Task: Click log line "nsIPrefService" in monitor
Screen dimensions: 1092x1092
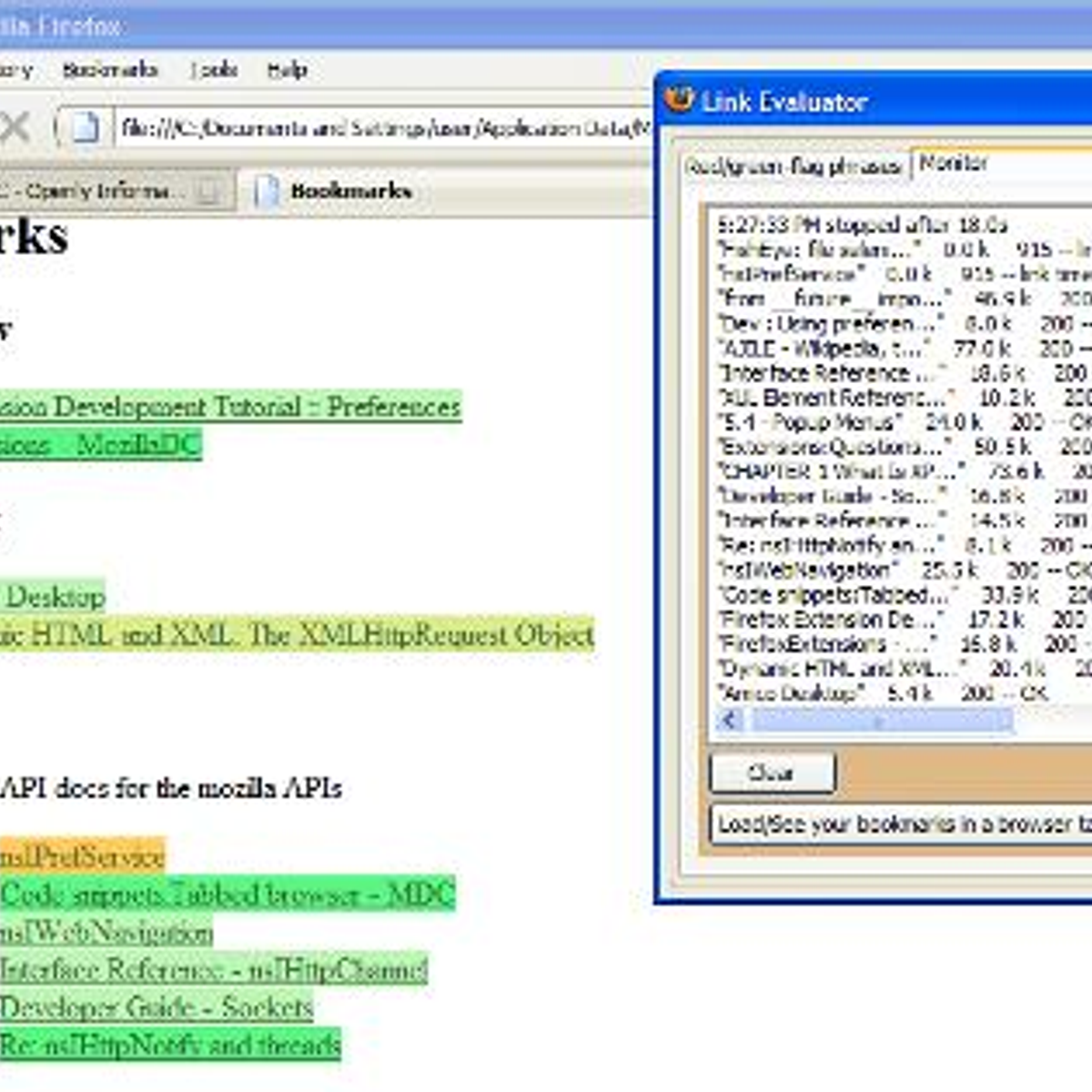Action: (904, 274)
